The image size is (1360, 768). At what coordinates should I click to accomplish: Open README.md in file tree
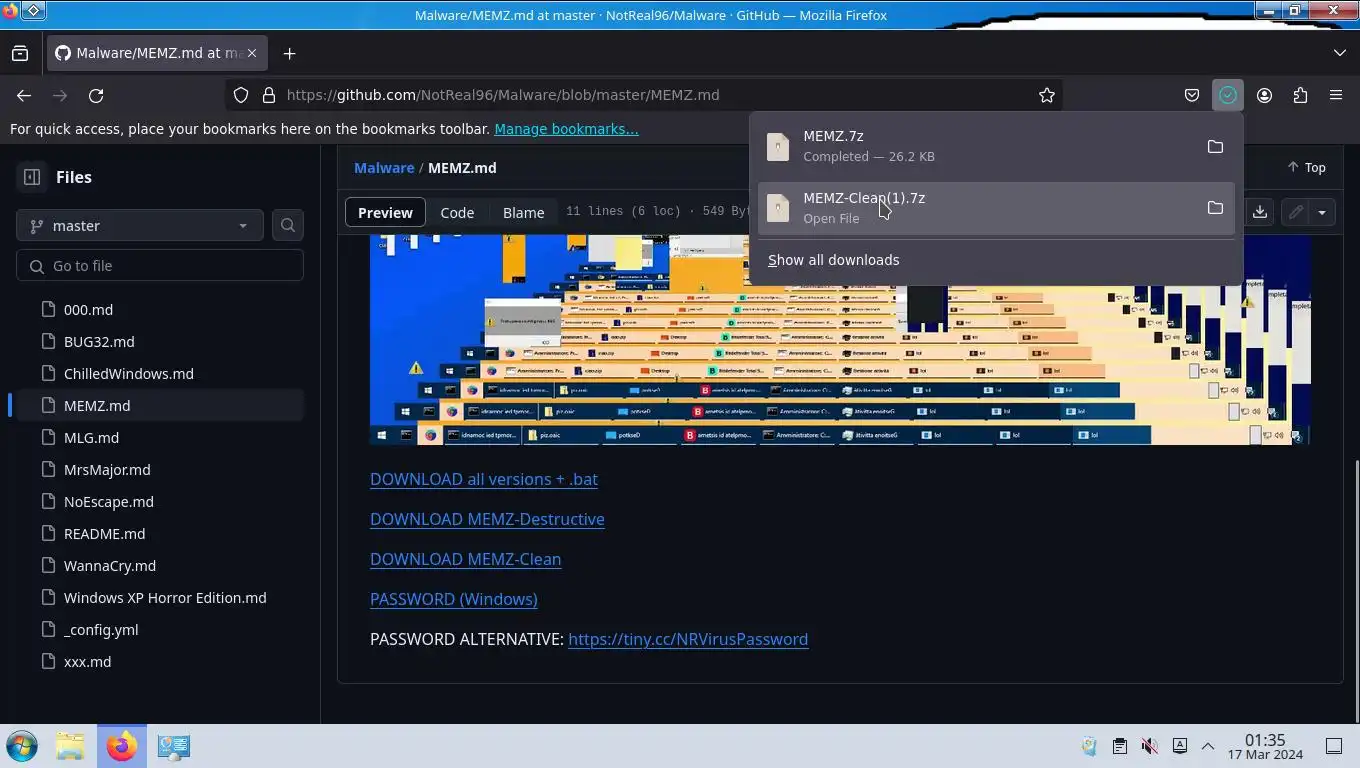pos(104,534)
